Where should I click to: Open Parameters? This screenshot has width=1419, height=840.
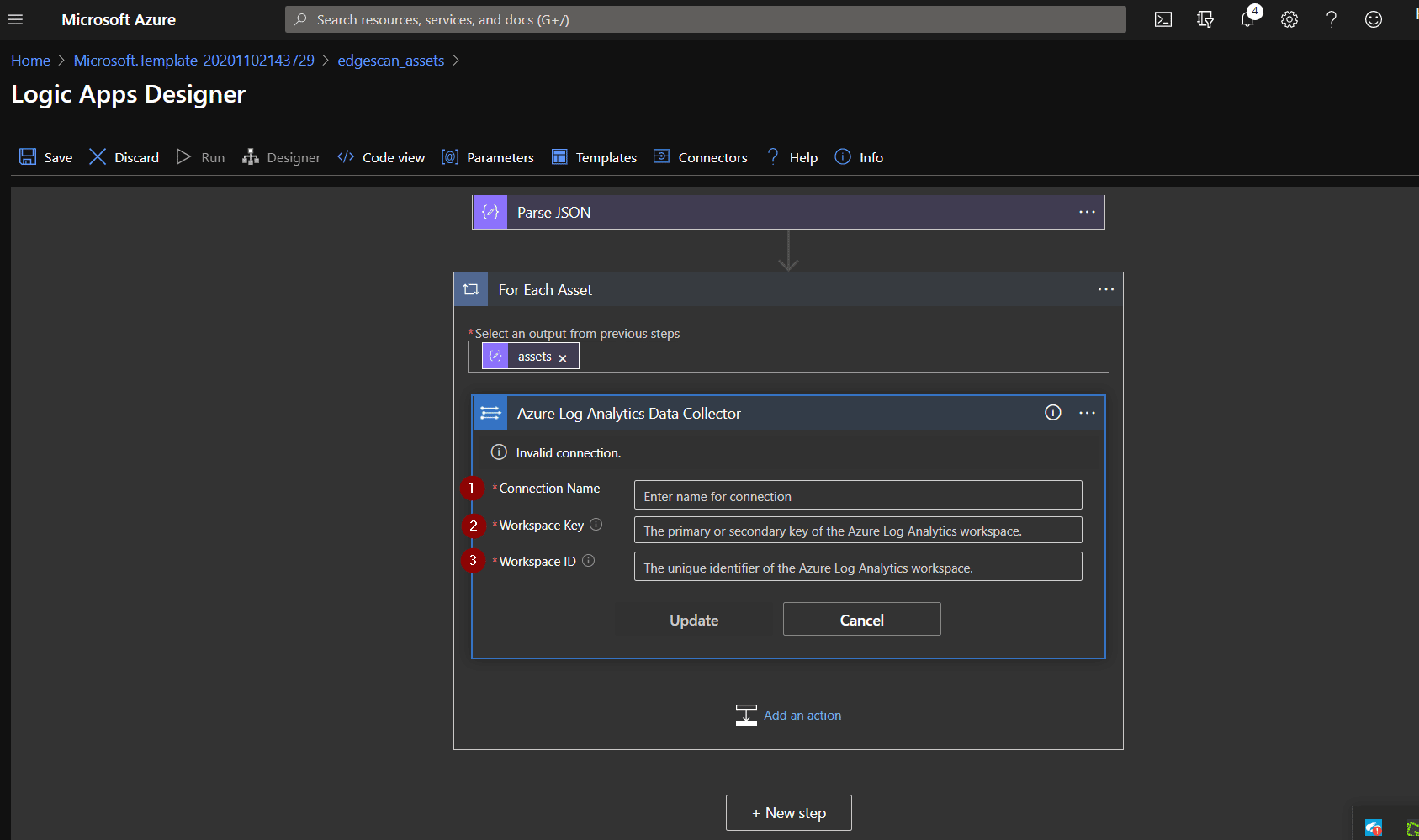coord(488,157)
